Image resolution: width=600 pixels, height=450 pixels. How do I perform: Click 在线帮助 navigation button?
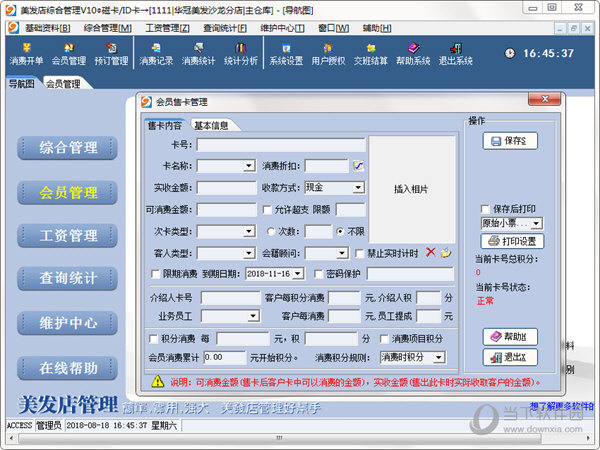(67, 368)
